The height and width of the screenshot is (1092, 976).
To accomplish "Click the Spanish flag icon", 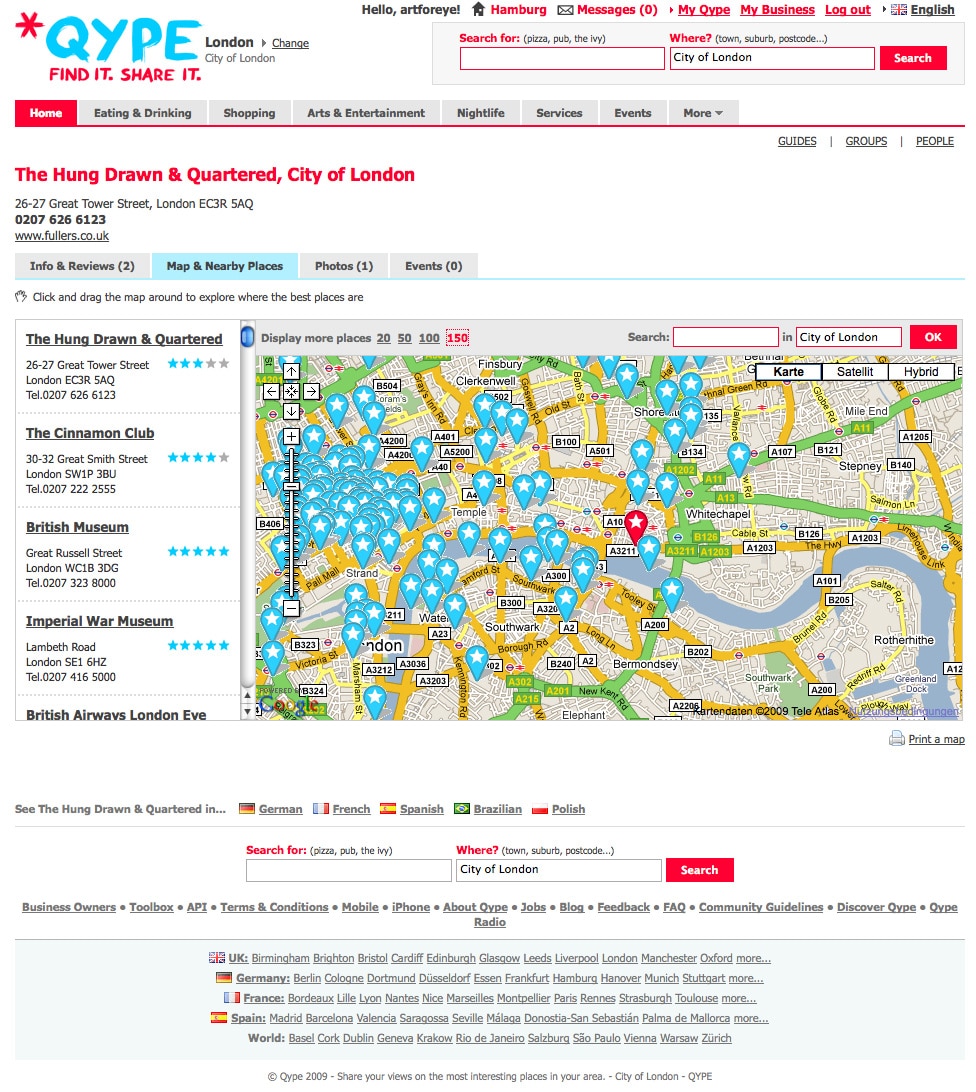I will (x=387, y=809).
